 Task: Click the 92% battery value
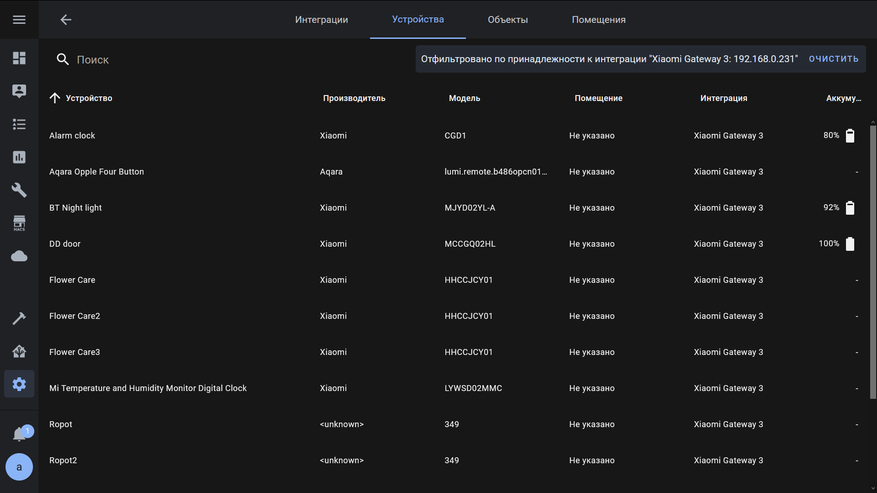(831, 208)
